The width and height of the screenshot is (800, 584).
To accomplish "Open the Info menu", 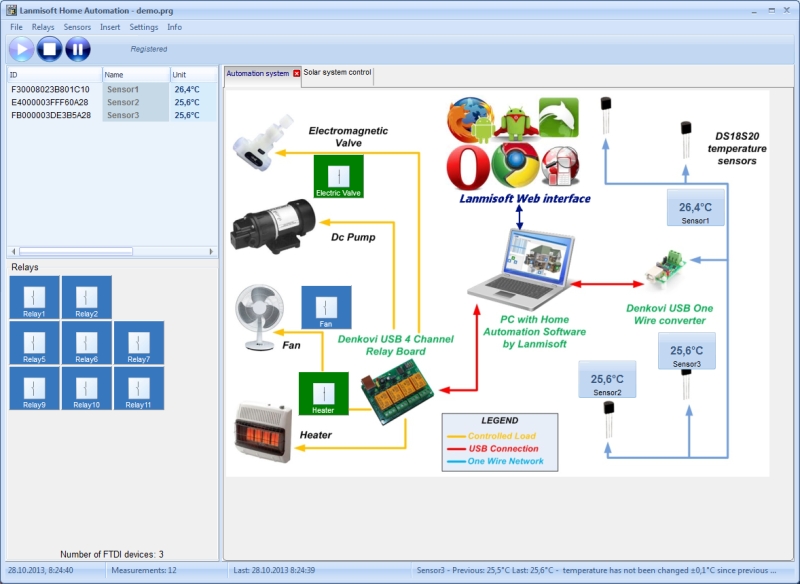I will coord(174,27).
